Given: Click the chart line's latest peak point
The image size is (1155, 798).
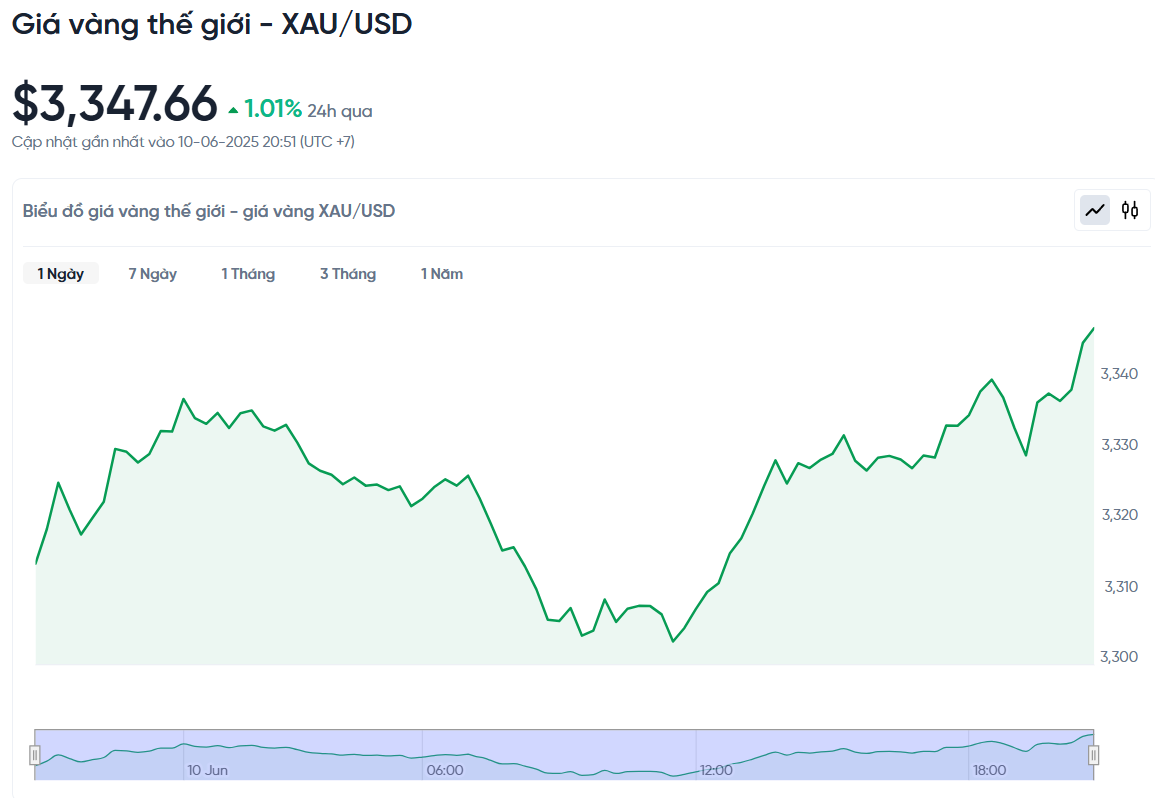Looking at the screenshot, I should (x=1093, y=329).
